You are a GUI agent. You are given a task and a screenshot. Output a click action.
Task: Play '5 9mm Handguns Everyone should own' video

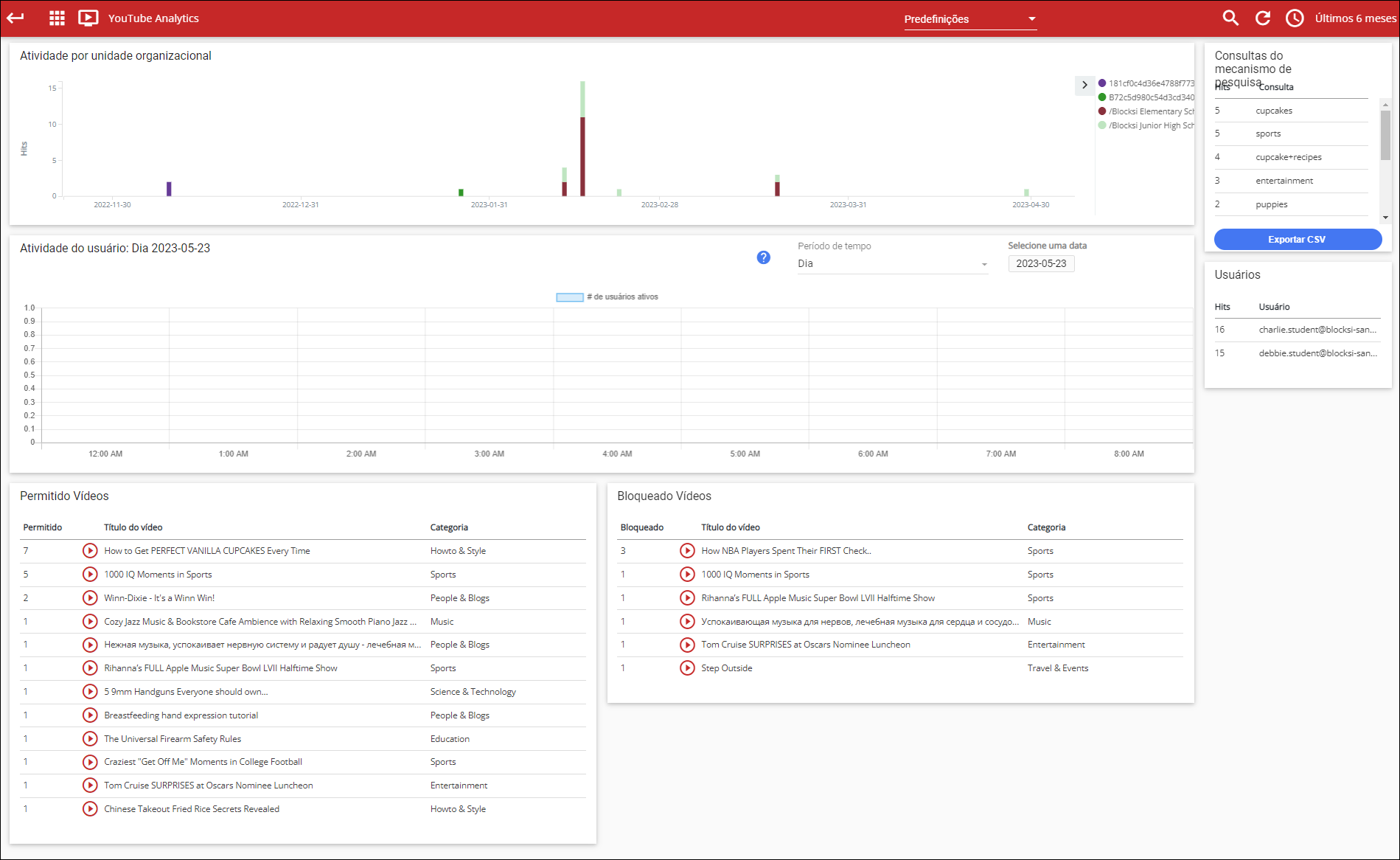(x=90, y=692)
